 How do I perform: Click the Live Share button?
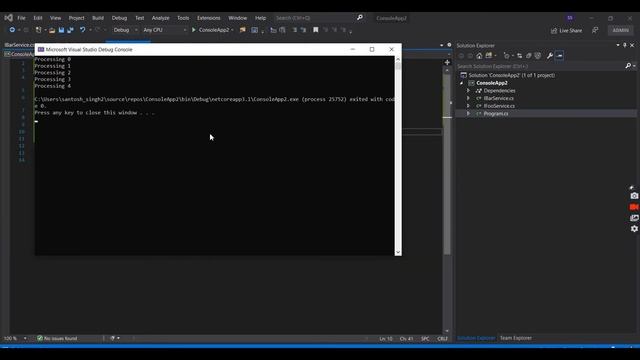tap(567, 31)
